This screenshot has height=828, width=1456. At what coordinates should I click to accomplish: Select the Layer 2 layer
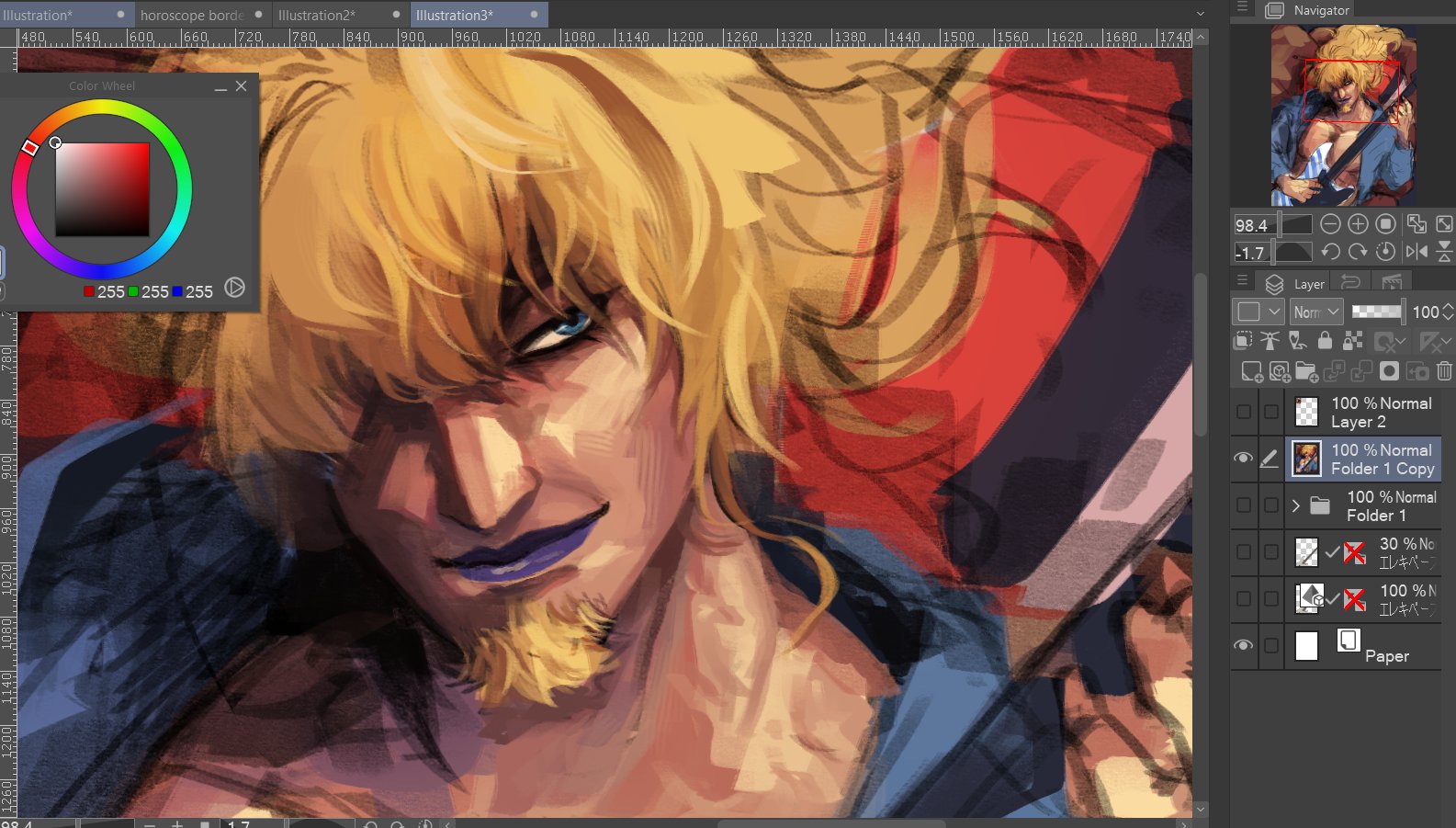1381,412
